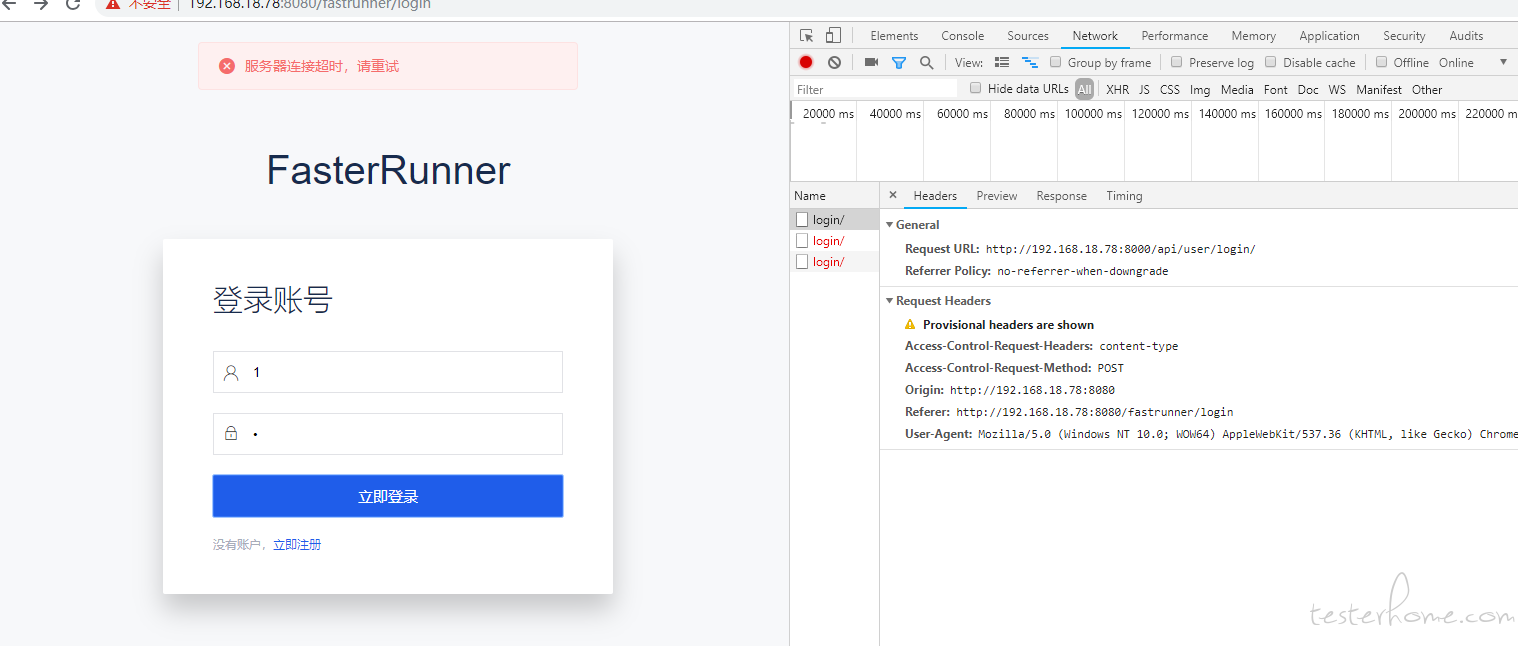This screenshot has width=1518, height=646.
Task: Focus the username input field
Action: (x=388, y=372)
